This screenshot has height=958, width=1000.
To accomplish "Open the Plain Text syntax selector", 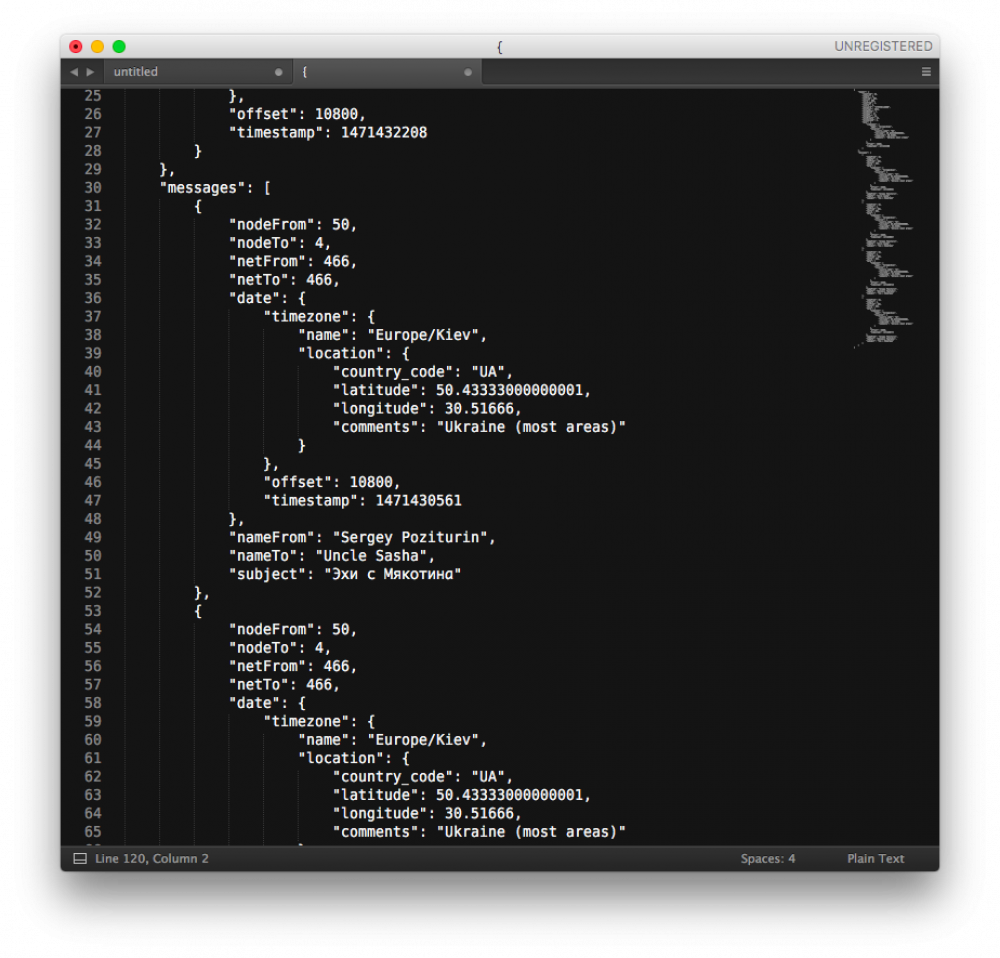I will point(875,858).
